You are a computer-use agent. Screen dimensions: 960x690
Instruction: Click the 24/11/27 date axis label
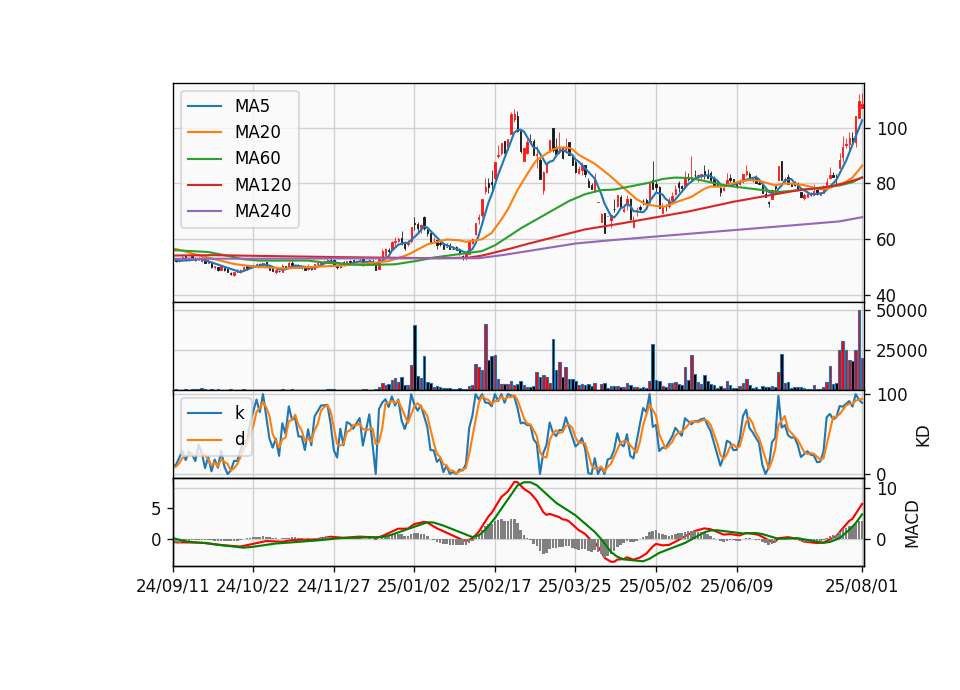[x=334, y=586]
